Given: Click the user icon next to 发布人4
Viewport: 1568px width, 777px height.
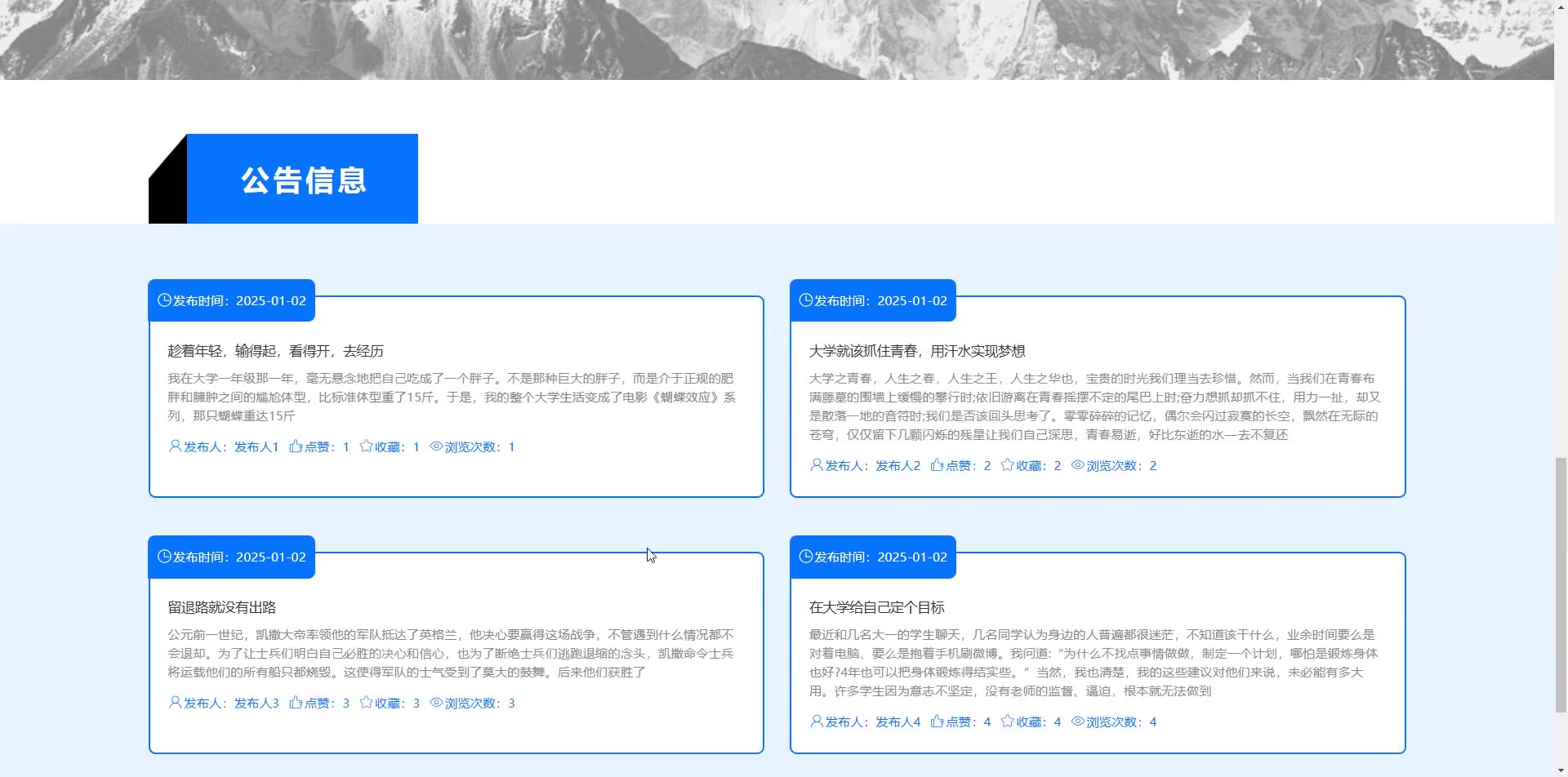Looking at the screenshot, I should (816, 721).
